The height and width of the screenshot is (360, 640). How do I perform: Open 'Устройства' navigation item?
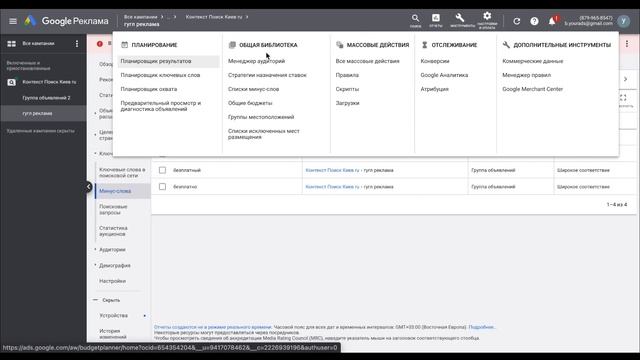coord(113,316)
